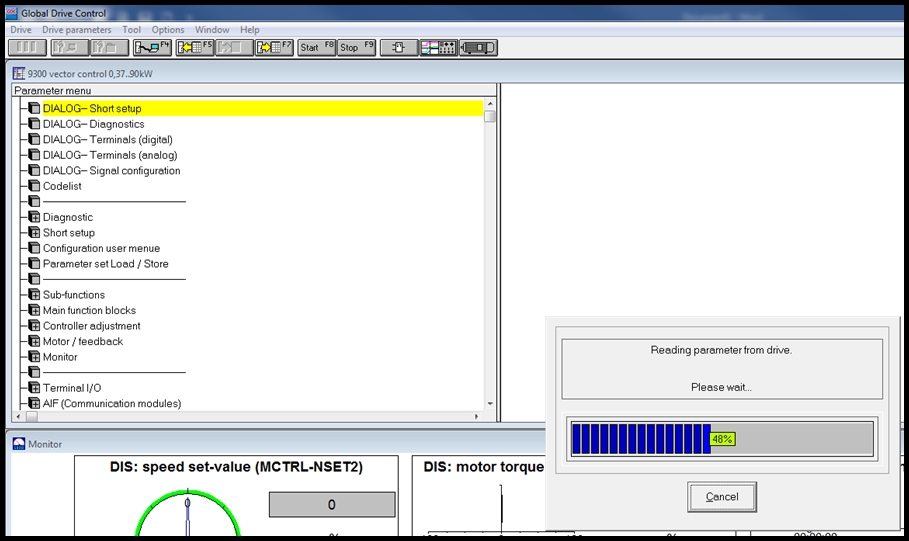Click the disabled drive-selection toolbar button with three bars

27,48
